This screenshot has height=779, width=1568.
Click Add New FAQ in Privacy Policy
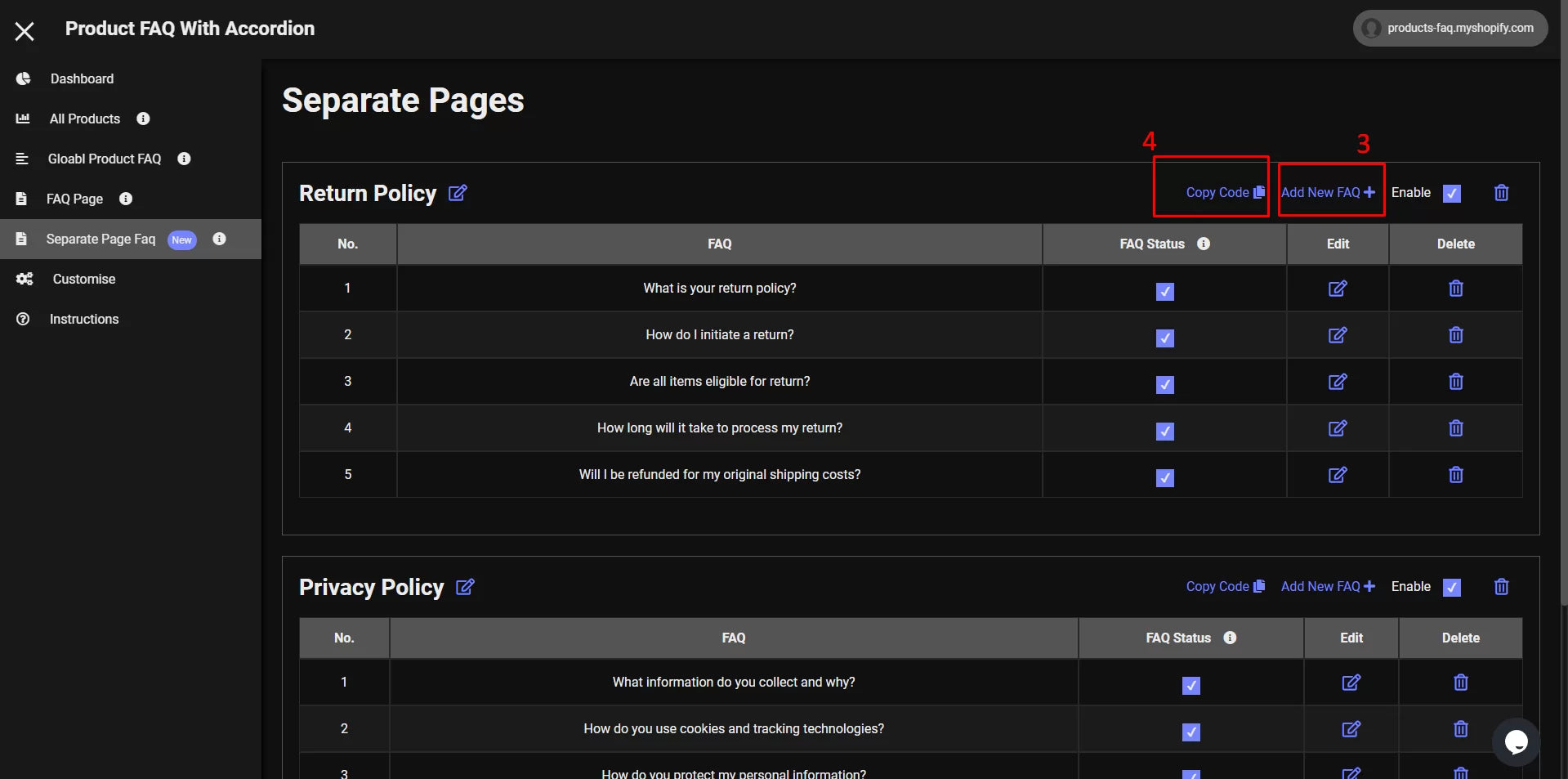coord(1327,587)
